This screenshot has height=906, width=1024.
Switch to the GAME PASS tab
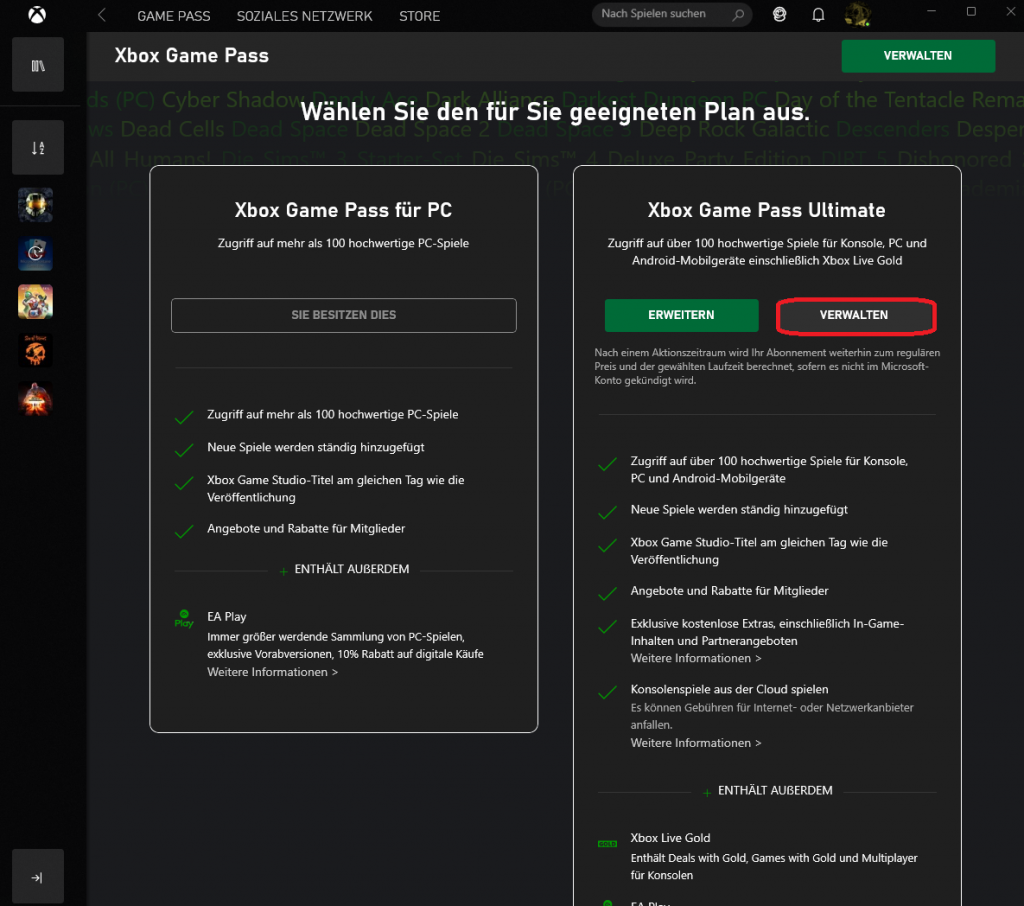[174, 16]
